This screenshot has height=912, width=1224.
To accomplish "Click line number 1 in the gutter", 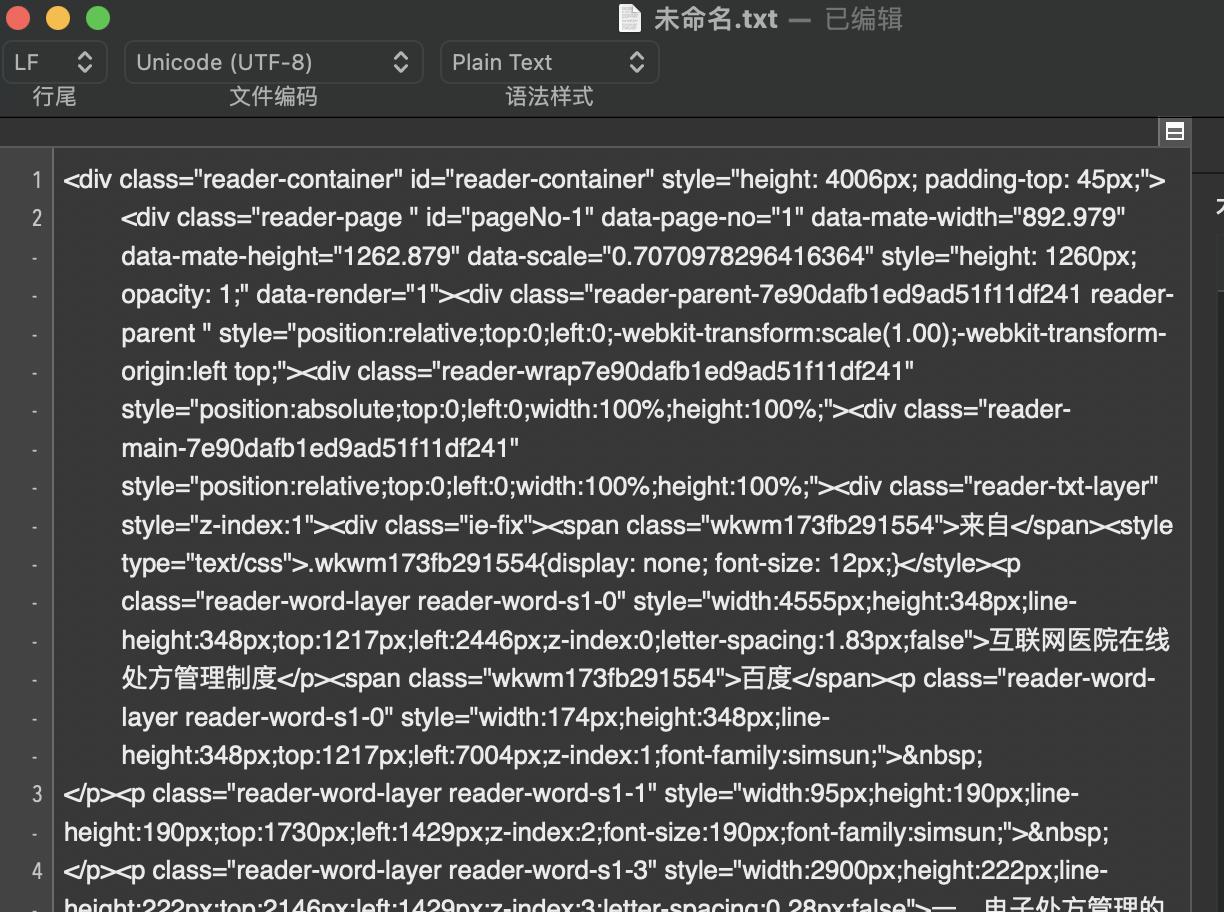I will pos(36,180).
